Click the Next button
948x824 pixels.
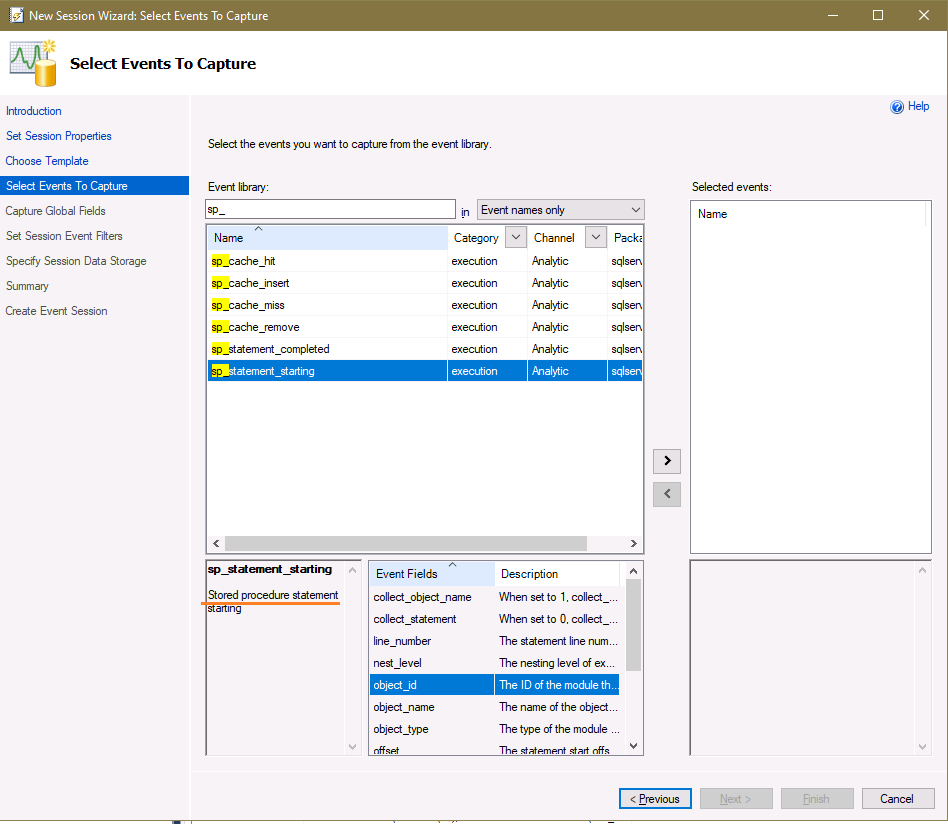coord(736,799)
